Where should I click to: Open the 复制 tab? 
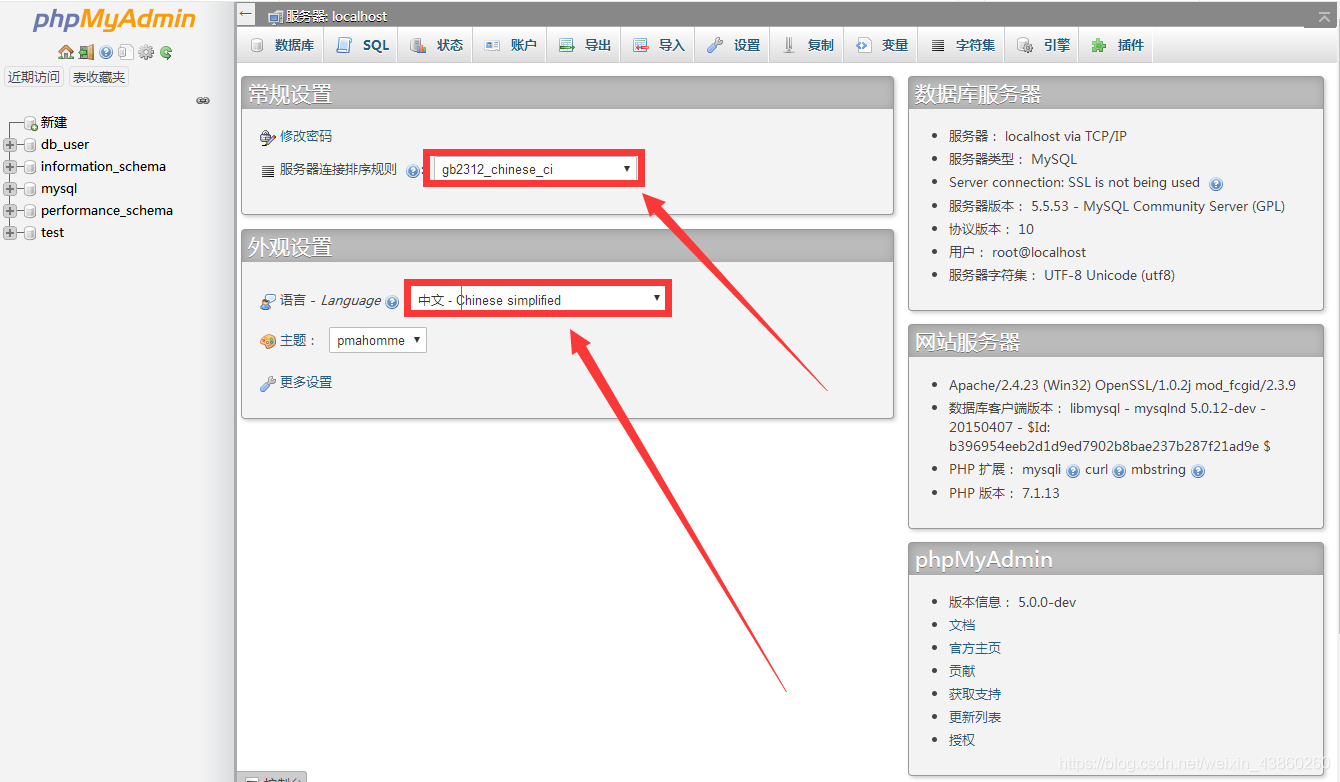point(807,45)
